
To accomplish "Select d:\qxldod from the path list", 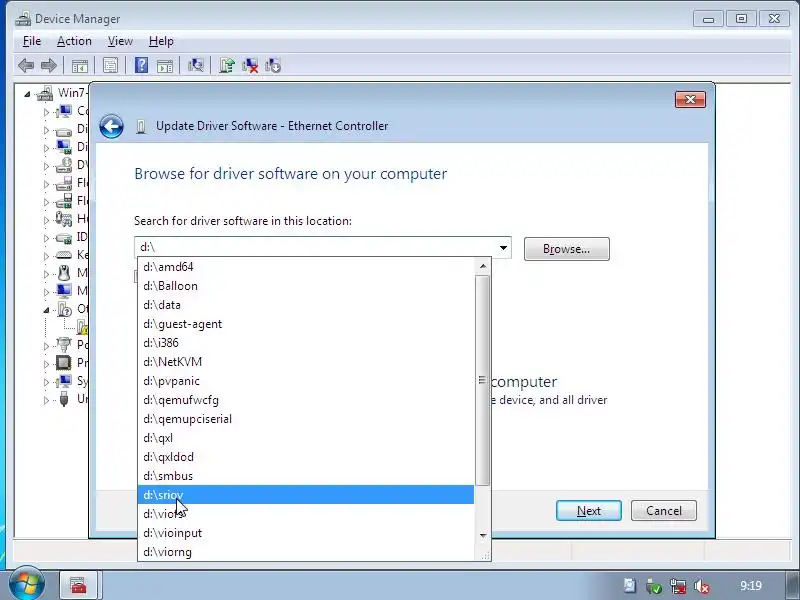I will (x=306, y=457).
